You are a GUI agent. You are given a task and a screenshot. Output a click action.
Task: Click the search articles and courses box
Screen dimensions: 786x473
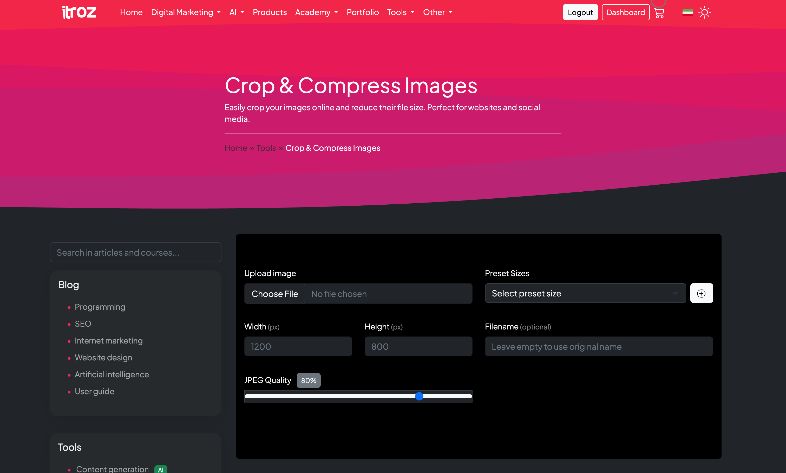pos(135,253)
